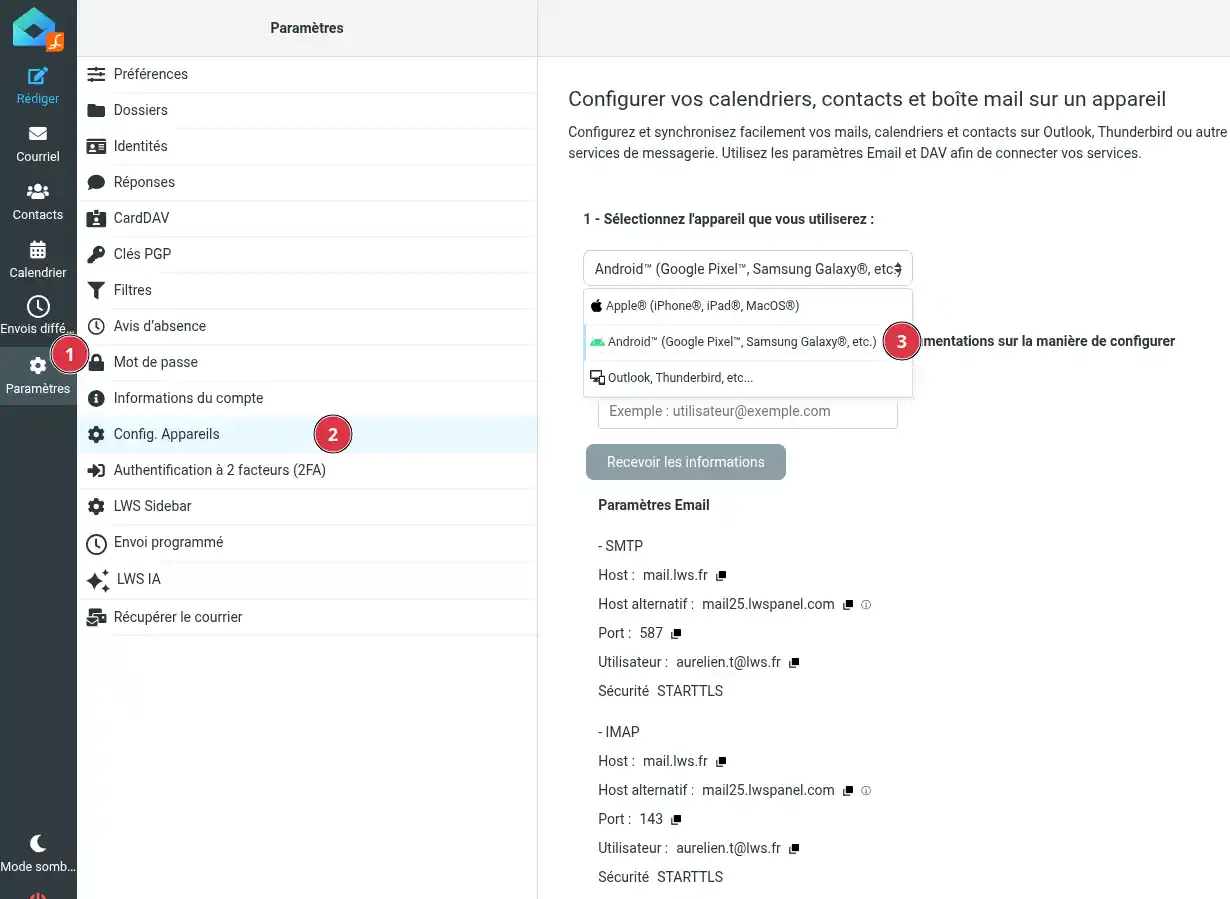Click IMAP Sécurité STARTTLS text
The height and width of the screenshot is (899, 1230).
point(661,877)
